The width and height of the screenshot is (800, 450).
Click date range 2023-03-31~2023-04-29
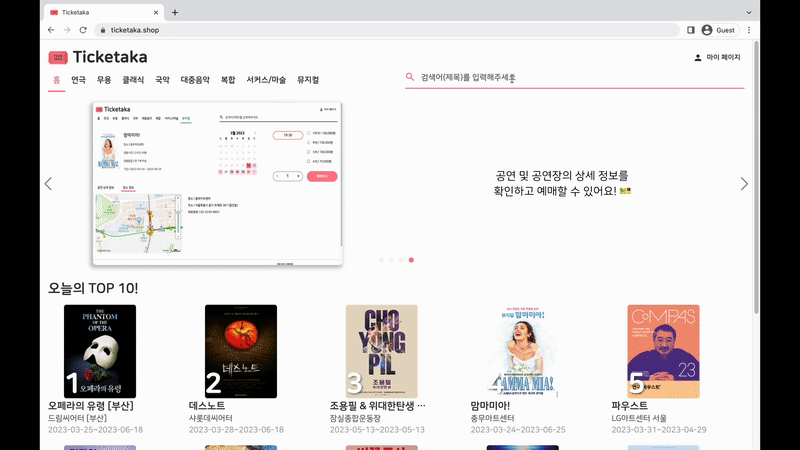659,430
